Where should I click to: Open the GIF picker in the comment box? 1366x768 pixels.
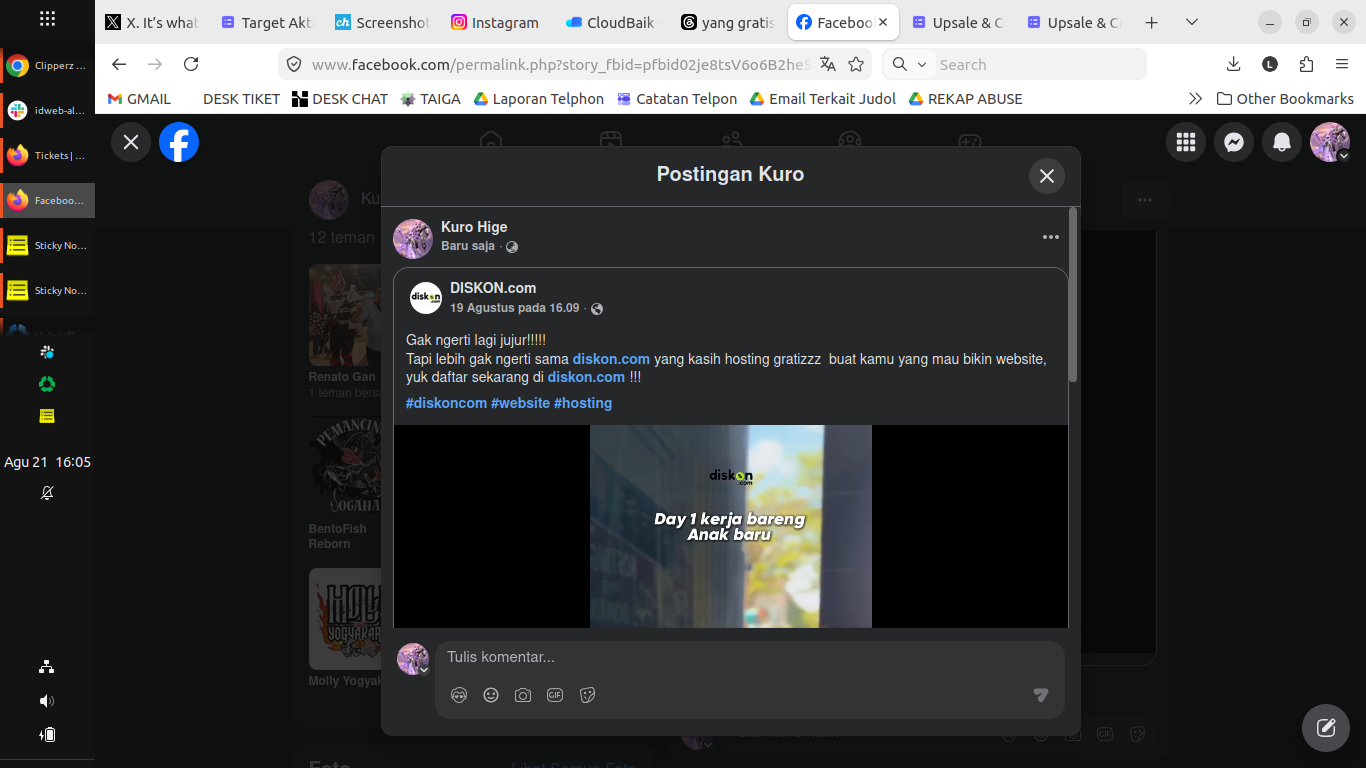555,695
